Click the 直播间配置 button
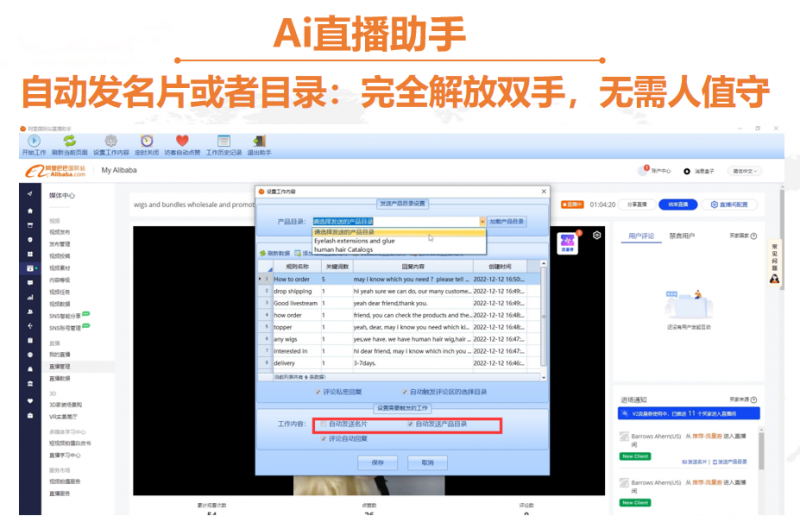Viewport: 800px width, 522px height. coord(730,205)
